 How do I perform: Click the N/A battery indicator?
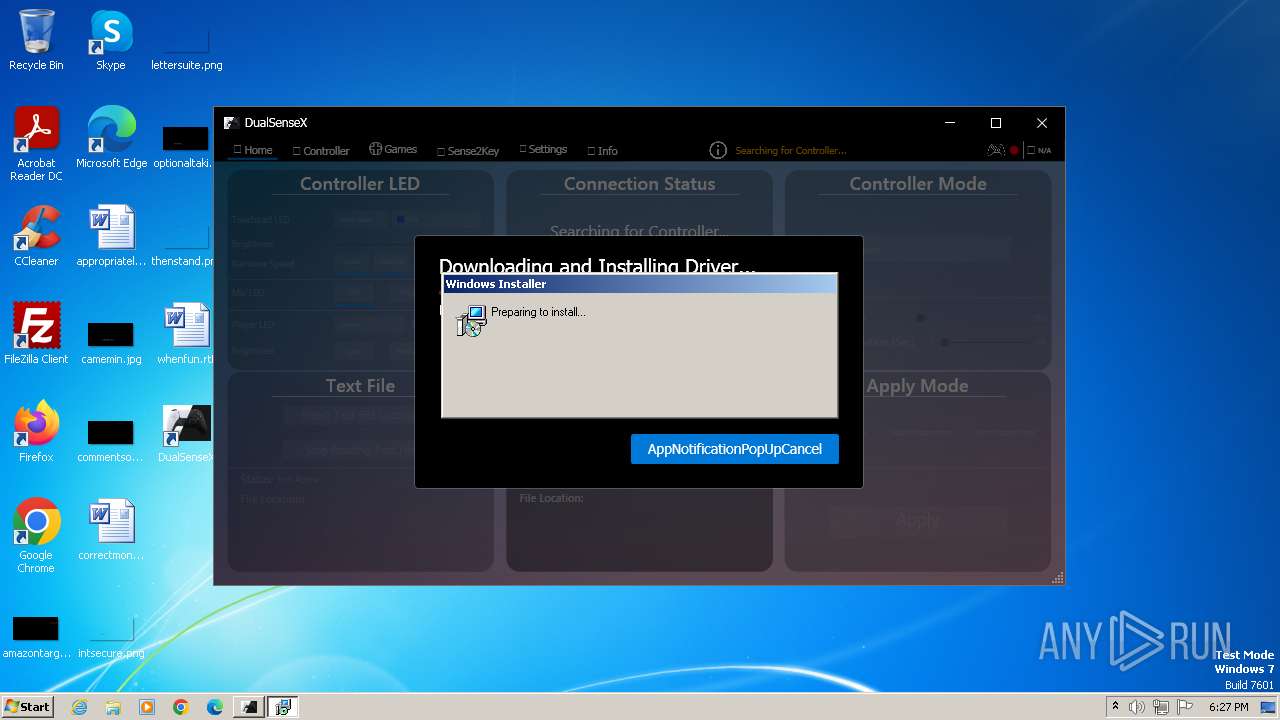1039,151
